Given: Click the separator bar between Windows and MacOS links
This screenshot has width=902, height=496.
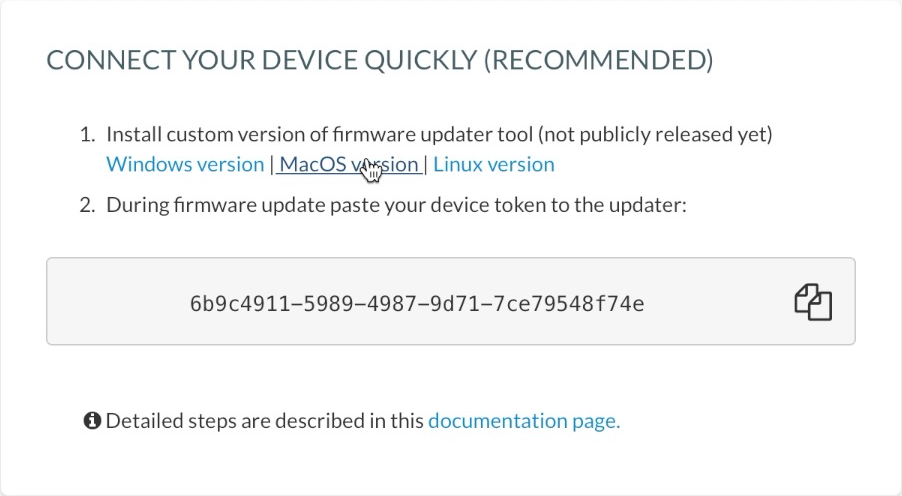Looking at the screenshot, I should click(x=271, y=165).
